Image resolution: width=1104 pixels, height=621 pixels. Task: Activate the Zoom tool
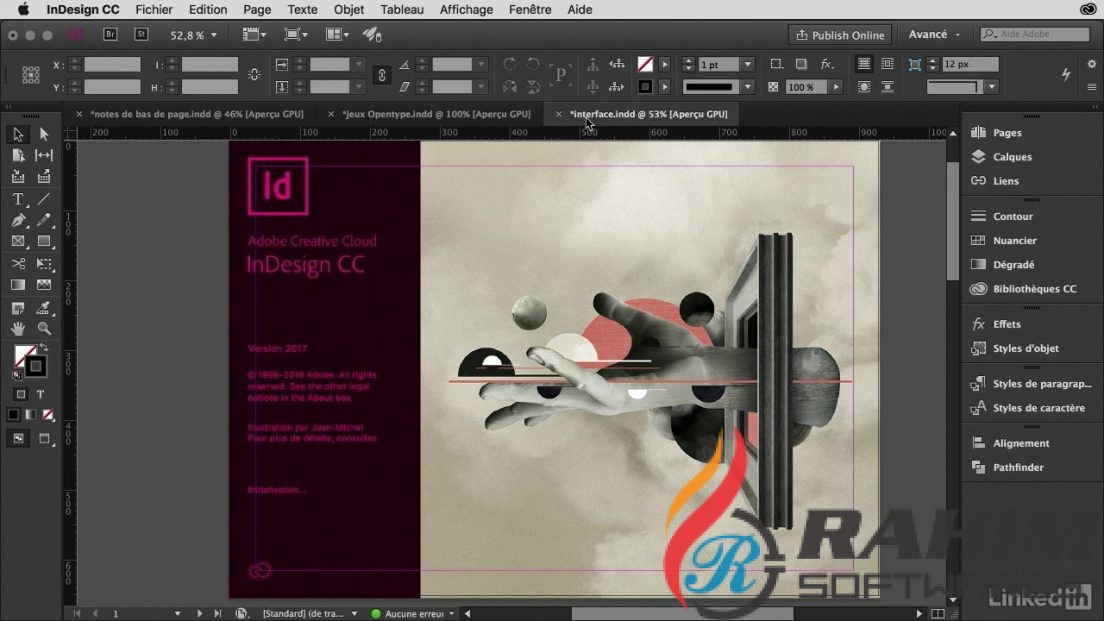tap(43, 329)
